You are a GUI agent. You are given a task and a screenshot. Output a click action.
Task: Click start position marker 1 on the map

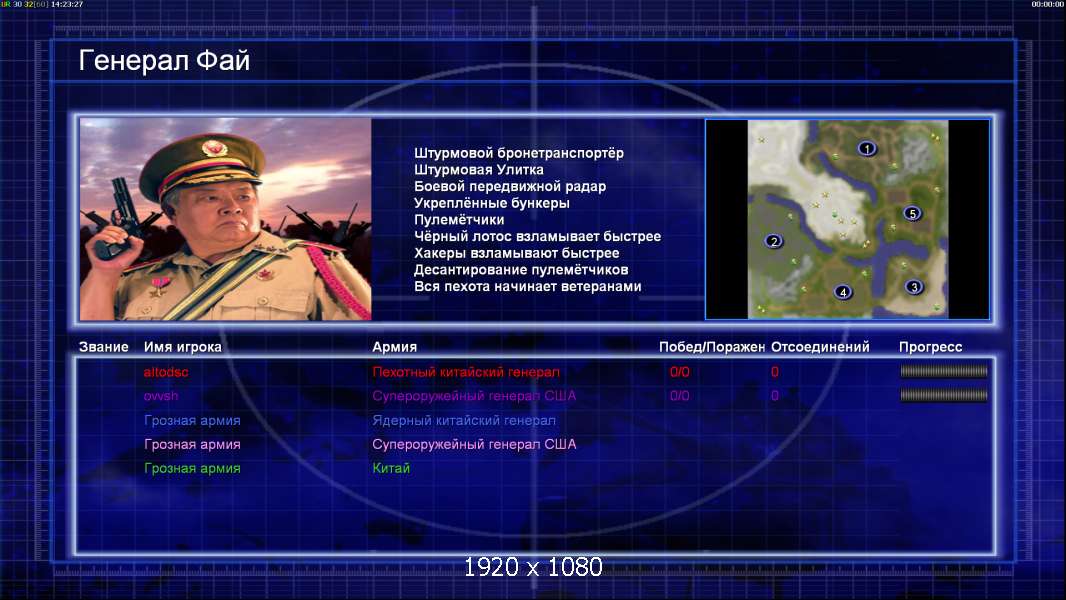click(x=866, y=148)
